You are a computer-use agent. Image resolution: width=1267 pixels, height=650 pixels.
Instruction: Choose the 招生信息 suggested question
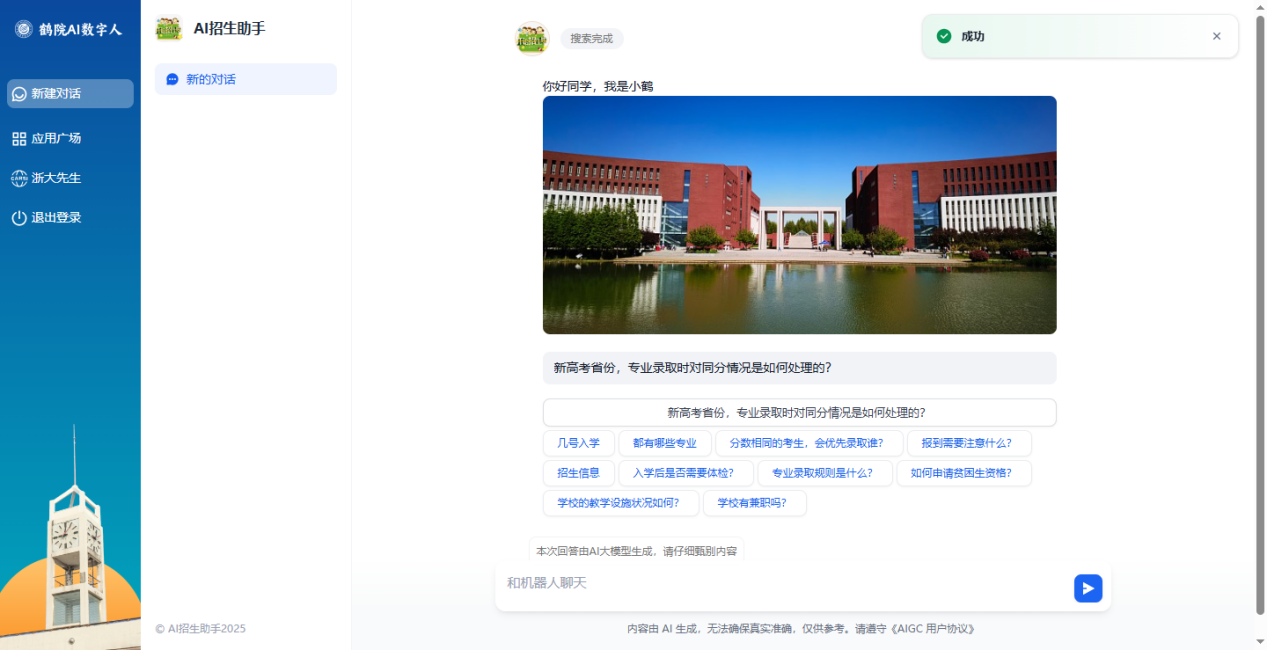pyautogui.click(x=578, y=473)
